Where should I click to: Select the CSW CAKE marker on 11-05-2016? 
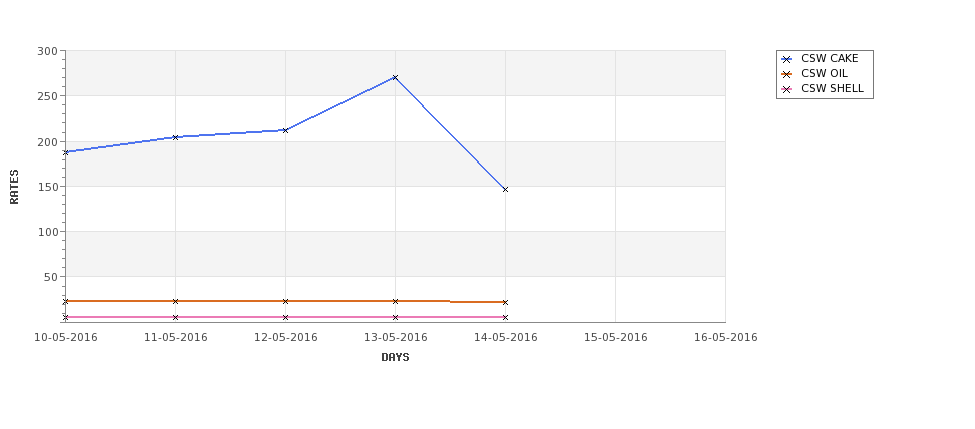[x=175, y=137]
